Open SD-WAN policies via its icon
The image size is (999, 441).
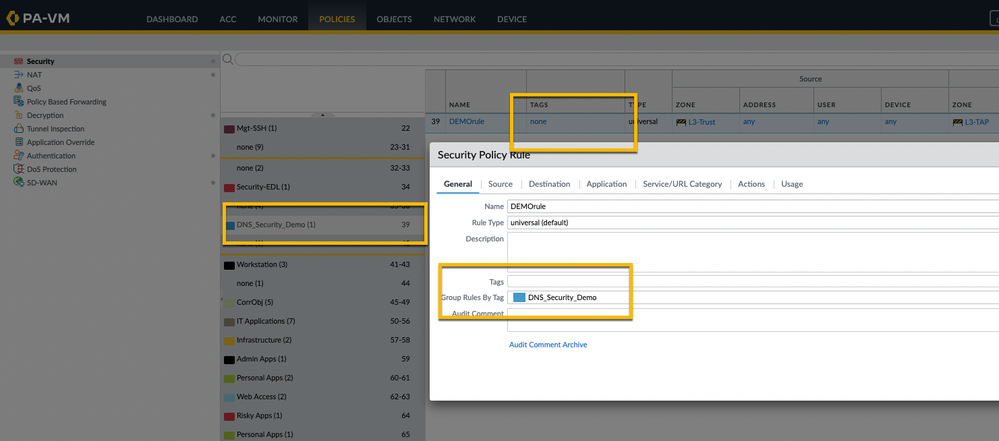pos(18,183)
